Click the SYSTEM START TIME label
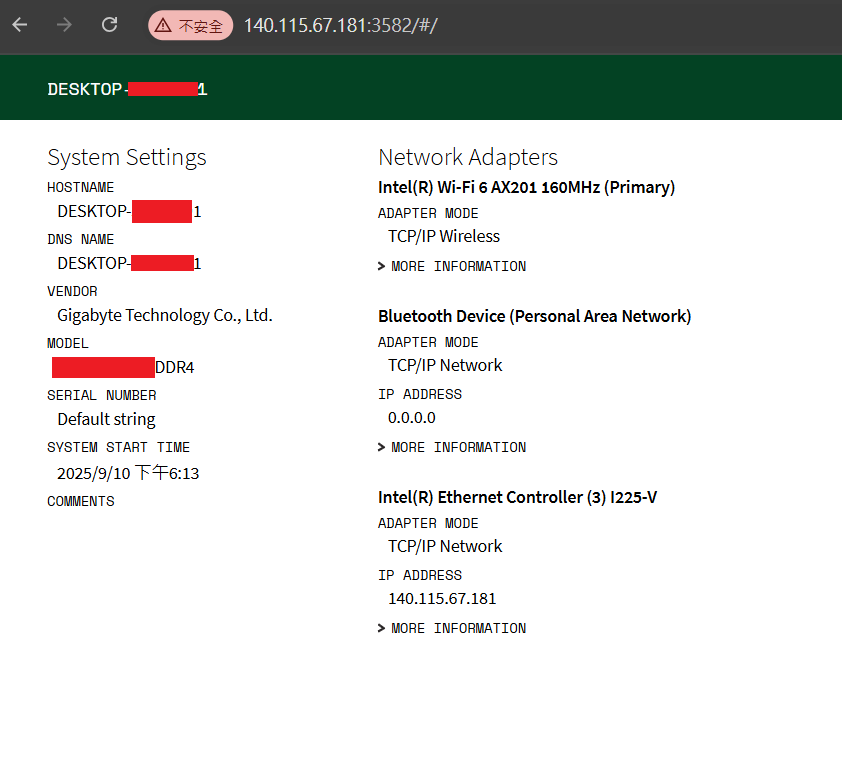842x757 pixels. [x=119, y=448]
